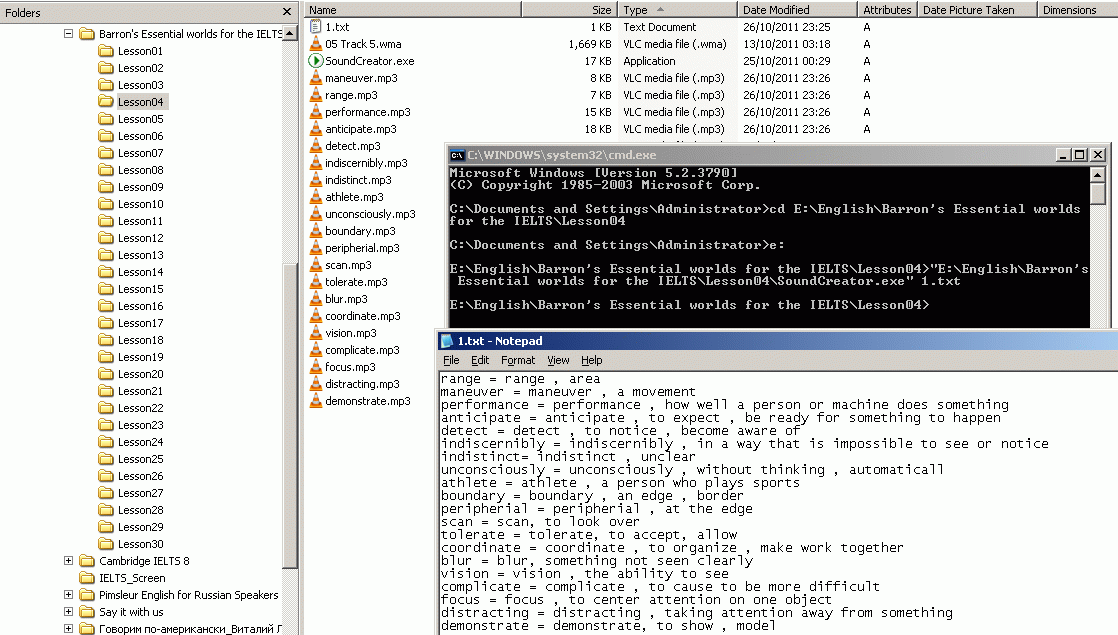Select the Lesson04 folder in the tree
This screenshot has width=1118, height=635.
pyautogui.click(x=140, y=102)
